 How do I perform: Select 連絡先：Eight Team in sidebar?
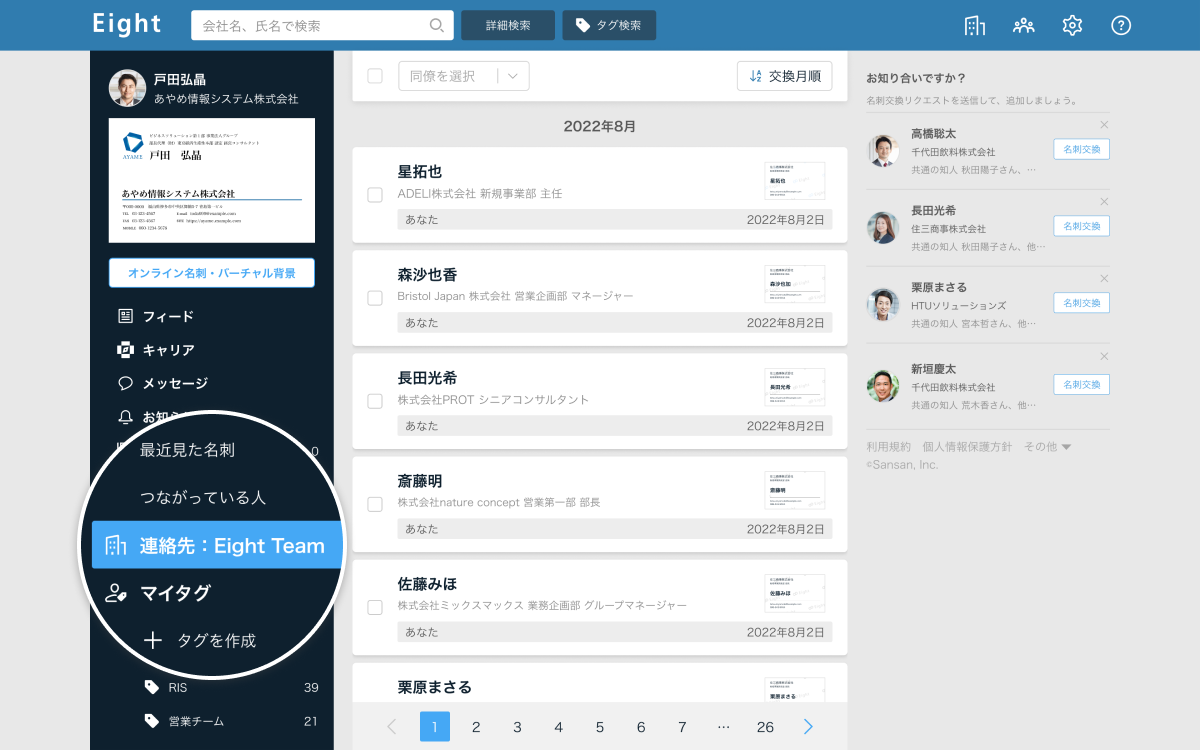pyautogui.click(x=217, y=545)
